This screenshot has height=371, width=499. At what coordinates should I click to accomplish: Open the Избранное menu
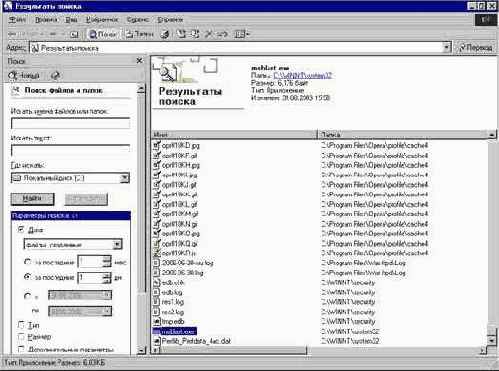pyautogui.click(x=102, y=20)
